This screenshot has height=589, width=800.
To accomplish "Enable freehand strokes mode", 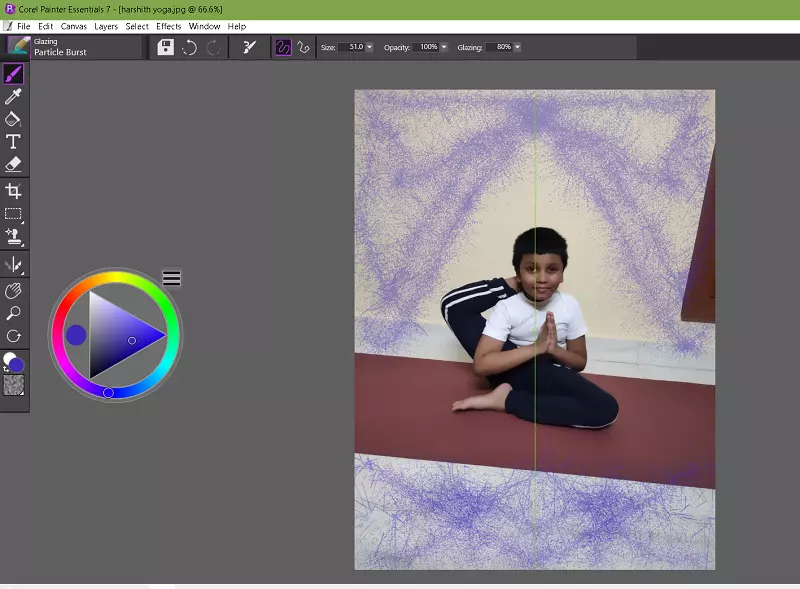I will pyautogui.click(x=283, y=47).
